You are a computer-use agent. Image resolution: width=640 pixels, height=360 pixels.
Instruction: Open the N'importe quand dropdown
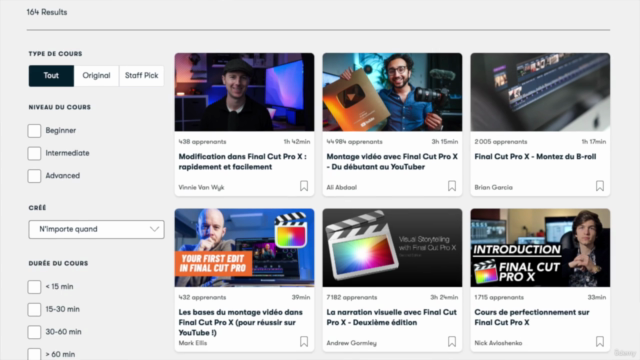click(x=96, y=229)
